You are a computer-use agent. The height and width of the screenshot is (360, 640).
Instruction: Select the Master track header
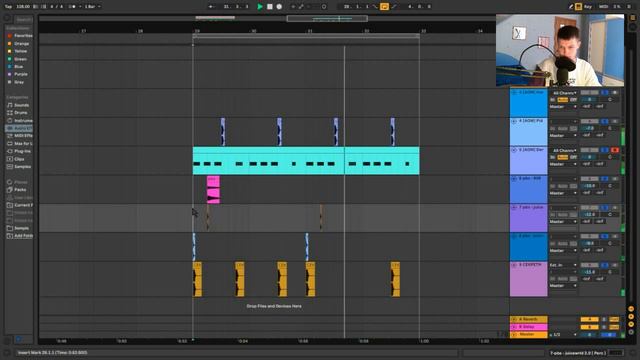[529, 335]
